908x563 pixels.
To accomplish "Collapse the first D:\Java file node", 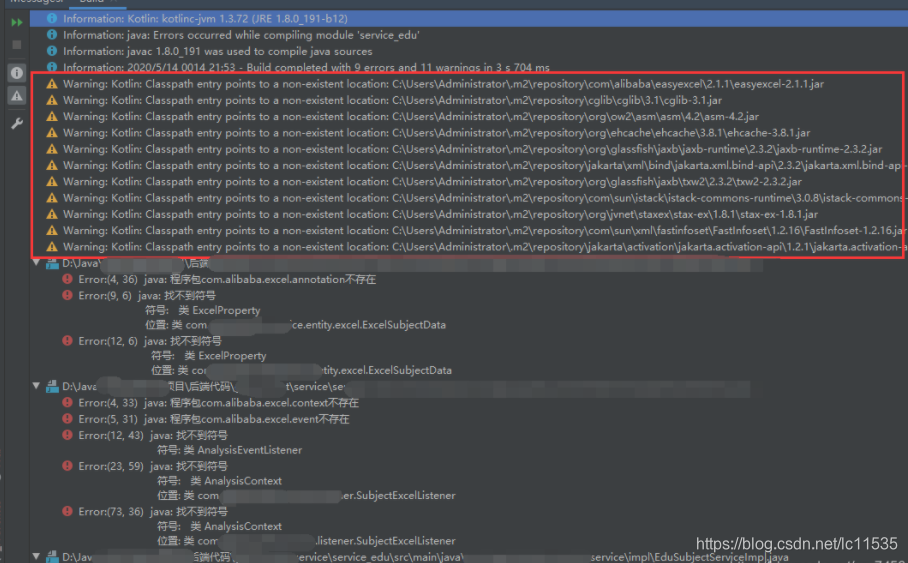I will [x=36, y=263].
